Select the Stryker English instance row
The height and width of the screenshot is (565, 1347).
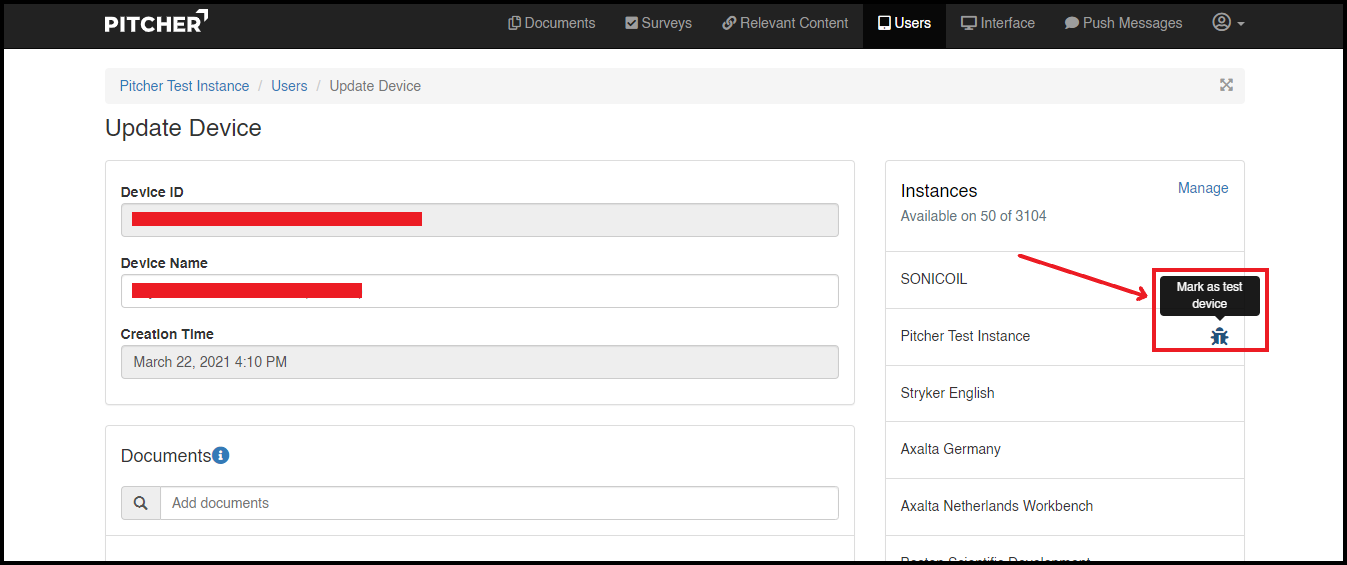coord(948,393)
